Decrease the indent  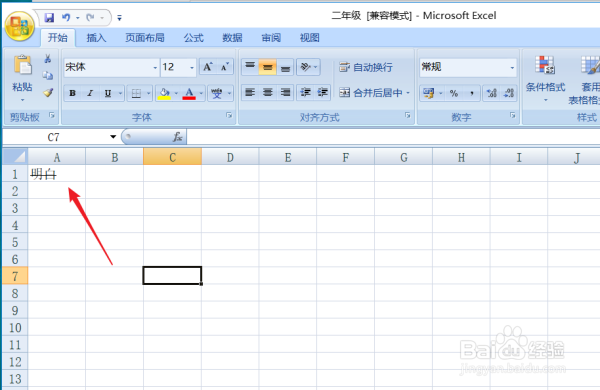pos(305,92)
